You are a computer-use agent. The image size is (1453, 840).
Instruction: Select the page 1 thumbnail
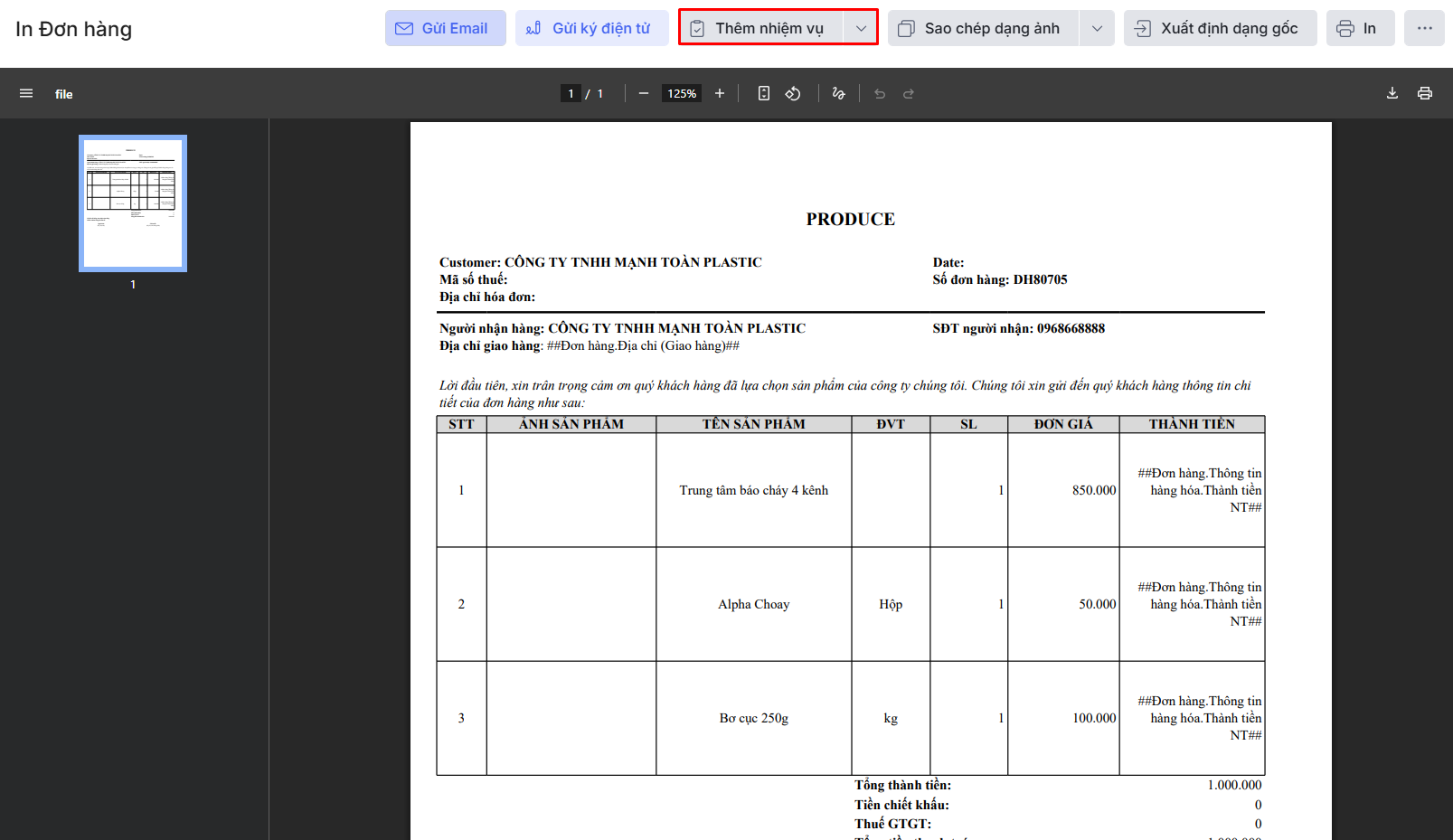tap(133, 203)
